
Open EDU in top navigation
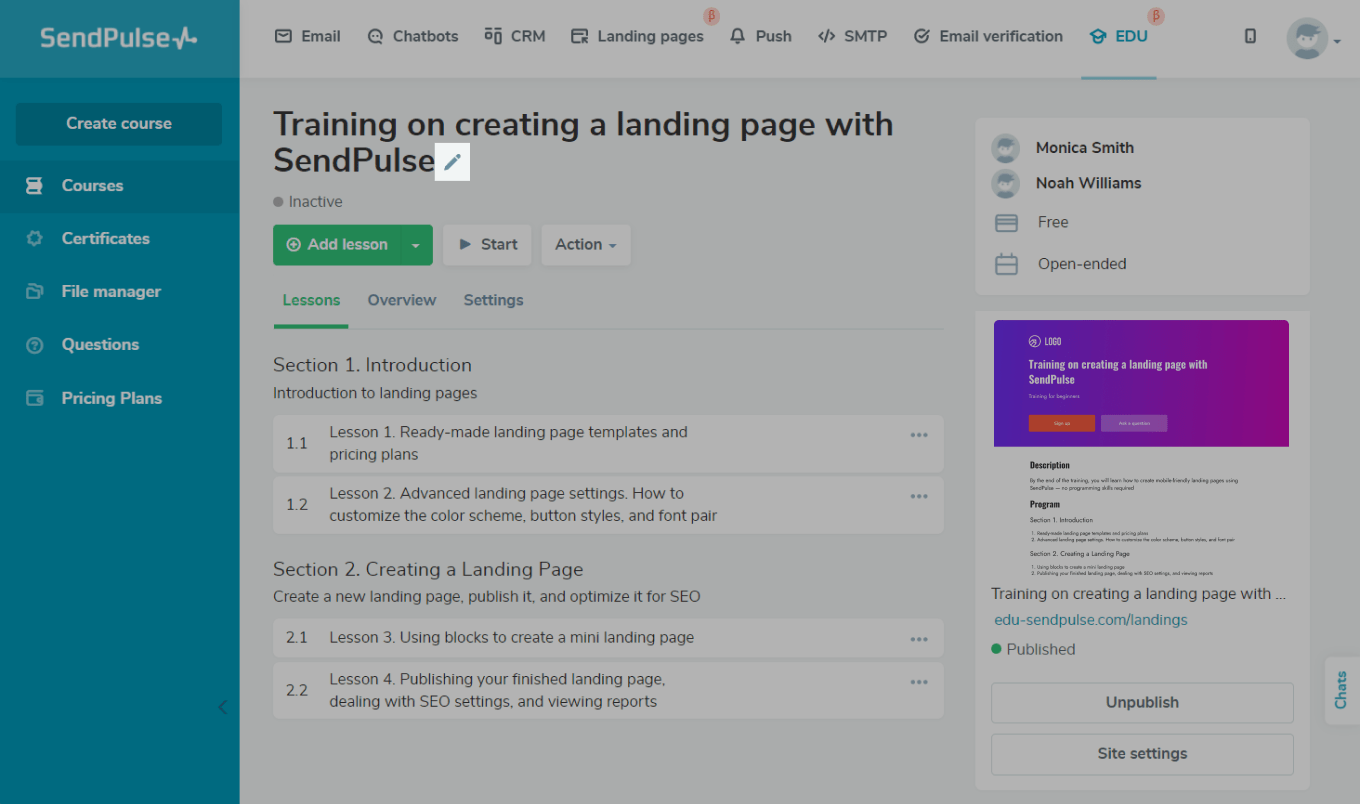pyautogui.click(x=1119, y=36)
